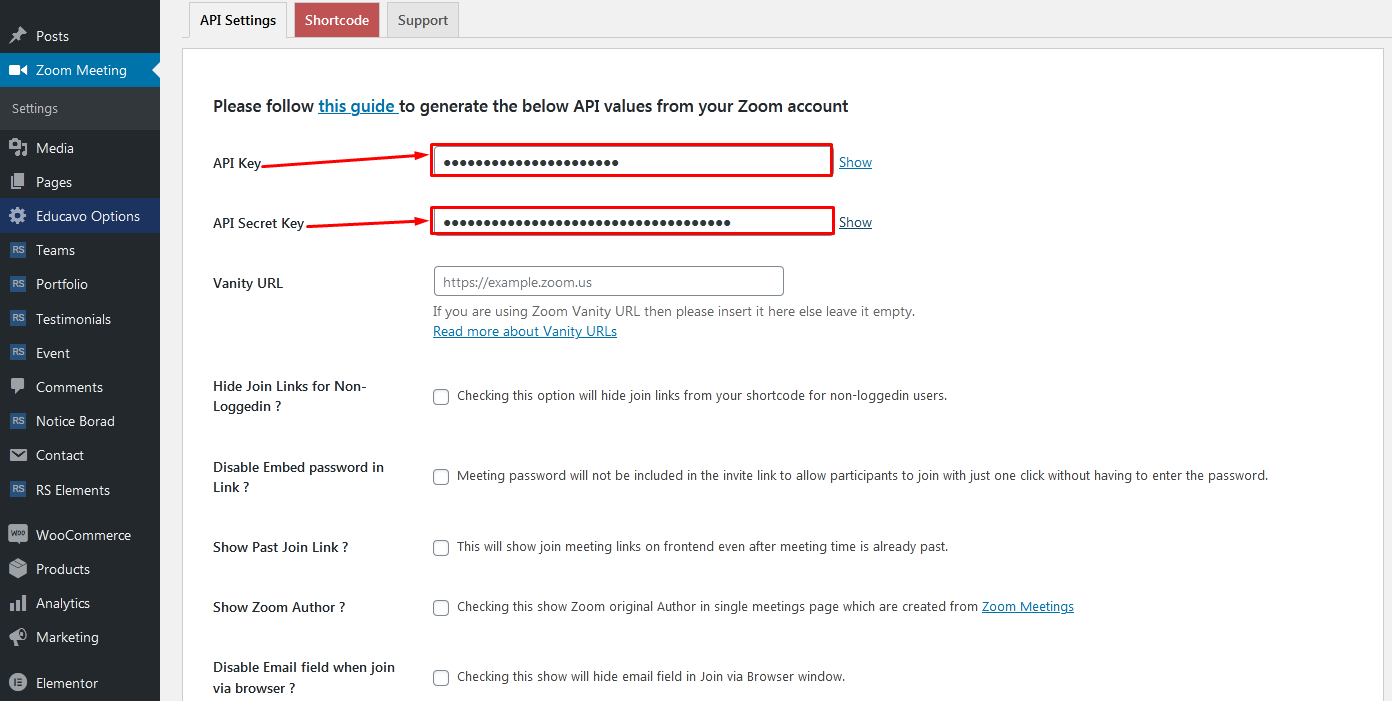The image size is (1392, 701).
Task: Click the video camera icon for Zoom Meeting
Action: [18, 70]
